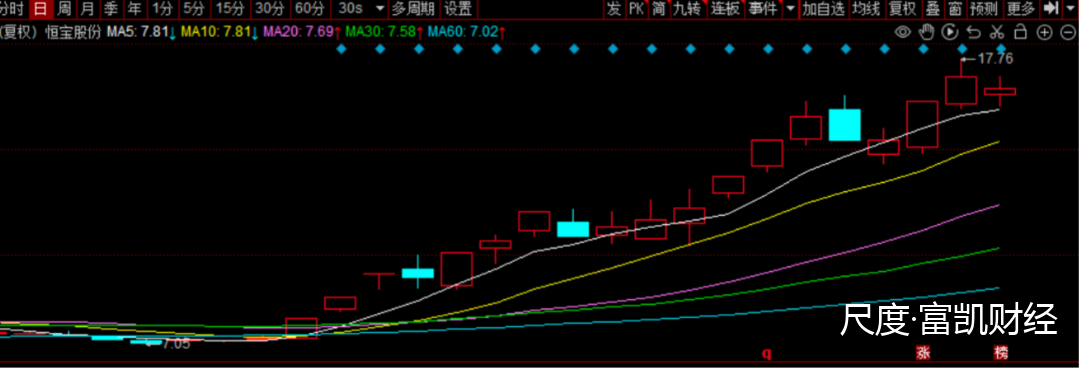Viewport: 1080px width, 370px height.
Task: Toggle 复权 price adjustment button
Action: click(x=903, y=9)
